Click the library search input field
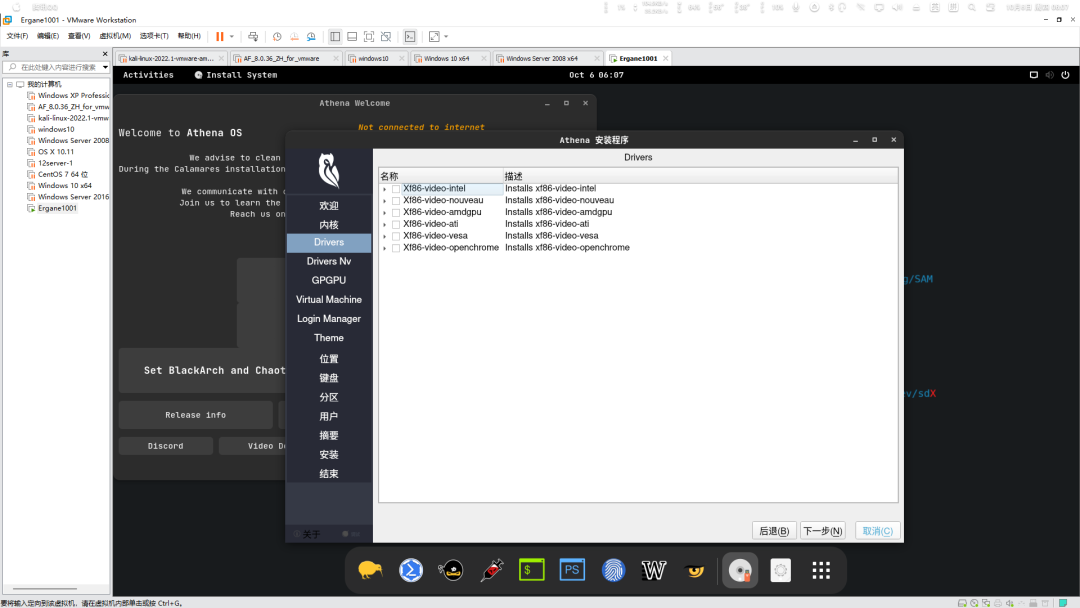Image resolution: width=1080 pixels, height=608 pixels. (x=55, y=67)
